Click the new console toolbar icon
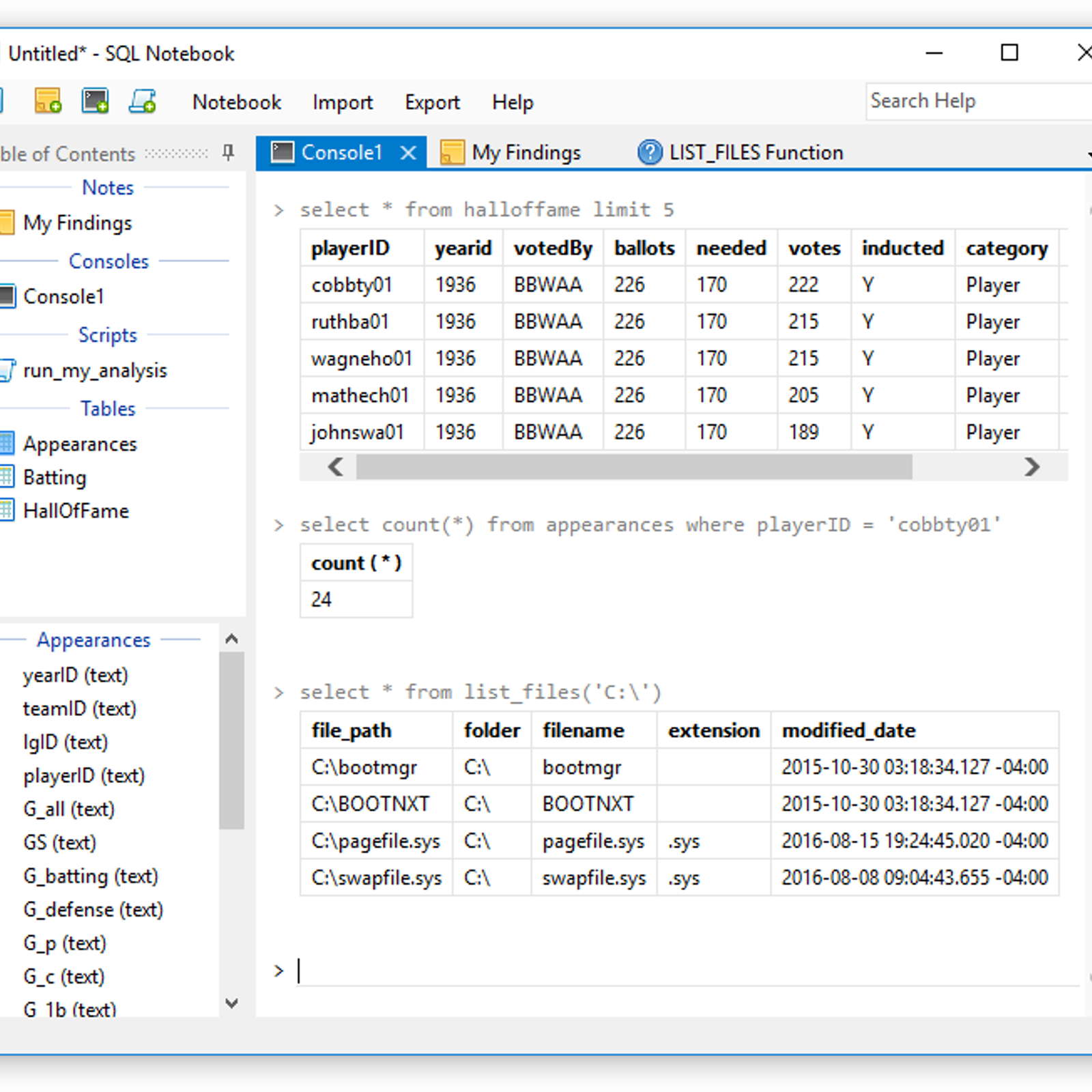The height and width of the screenshot is (1092, 1092). click(95, 101)
